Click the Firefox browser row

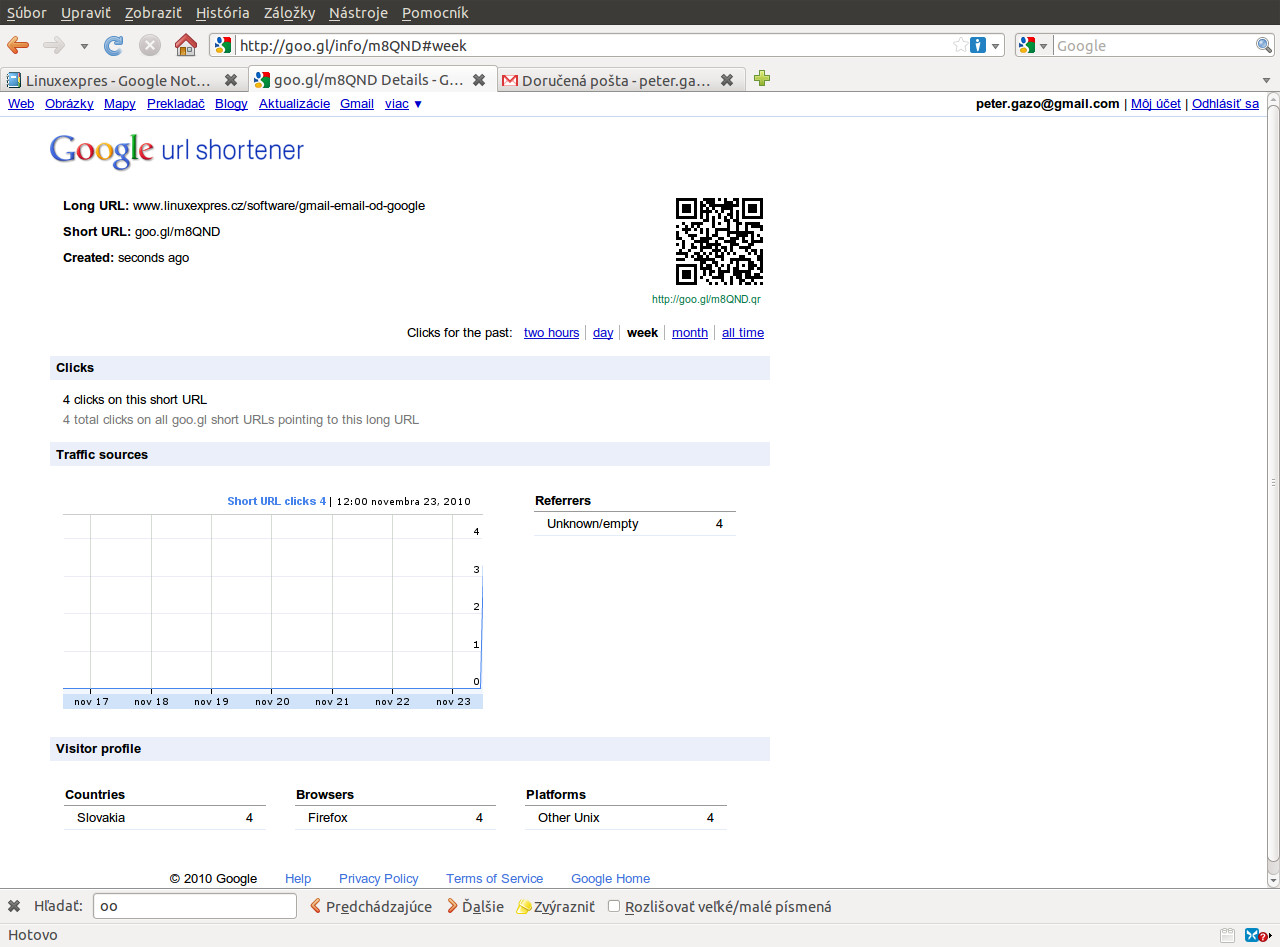tap(396, 818)
